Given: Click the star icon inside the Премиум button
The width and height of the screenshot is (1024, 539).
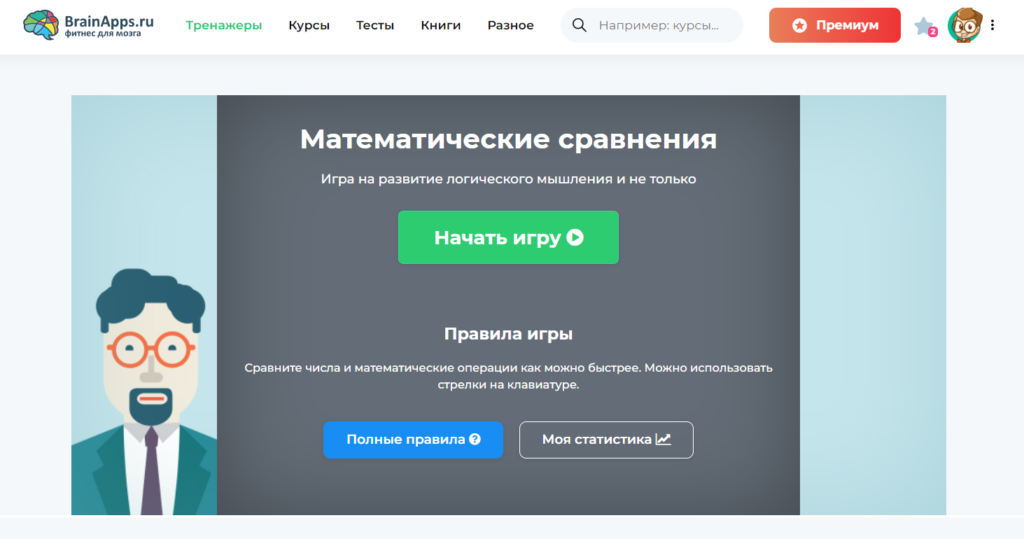Looking at the screenshot, I should [799, 26].
